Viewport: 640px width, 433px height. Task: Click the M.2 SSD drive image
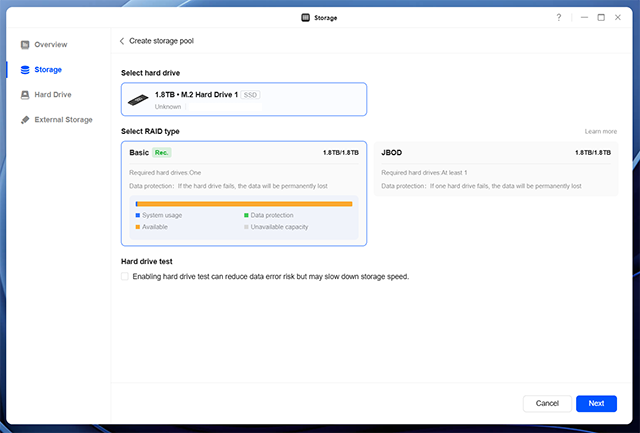pos(139,99)
